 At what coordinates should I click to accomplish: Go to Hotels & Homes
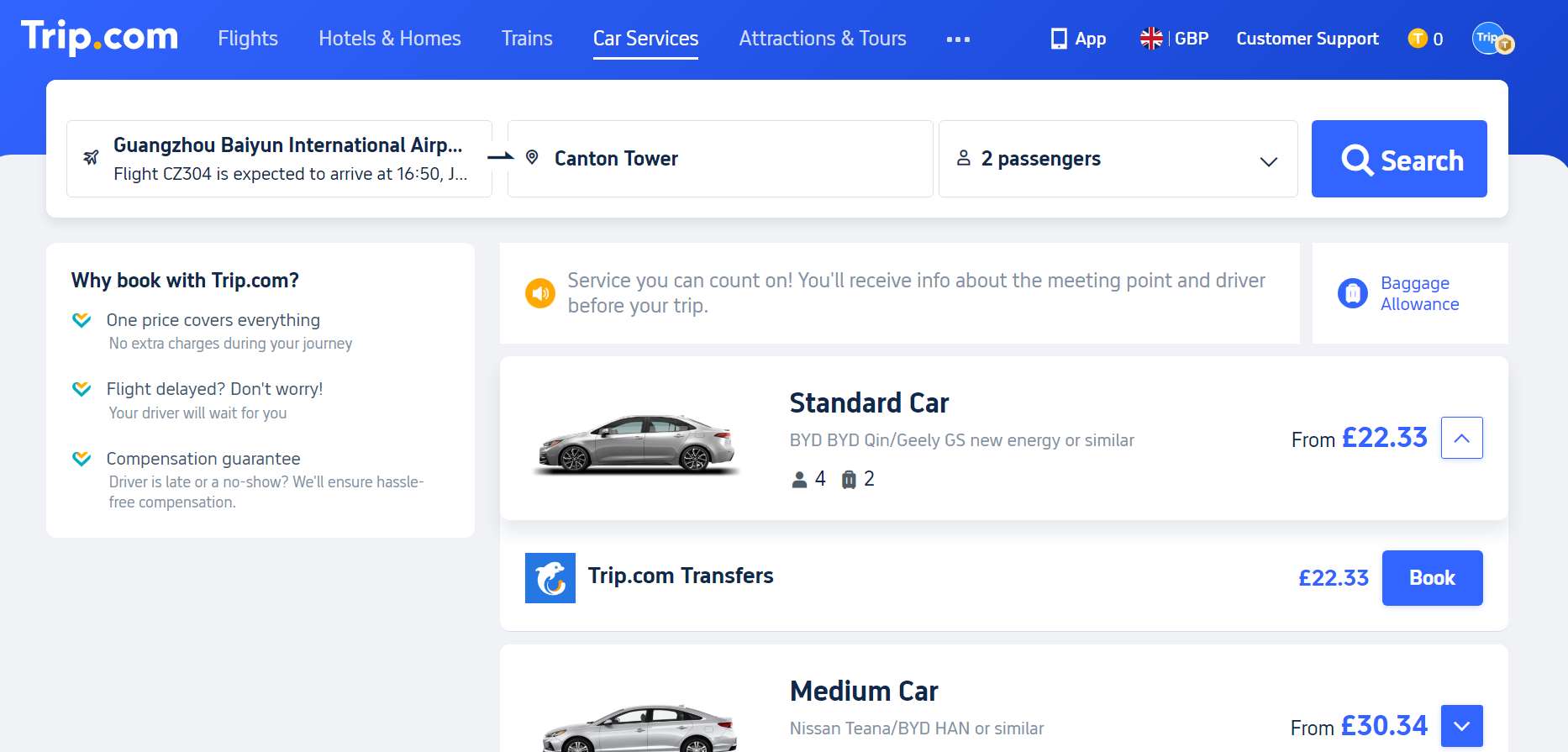click(390, 39)
